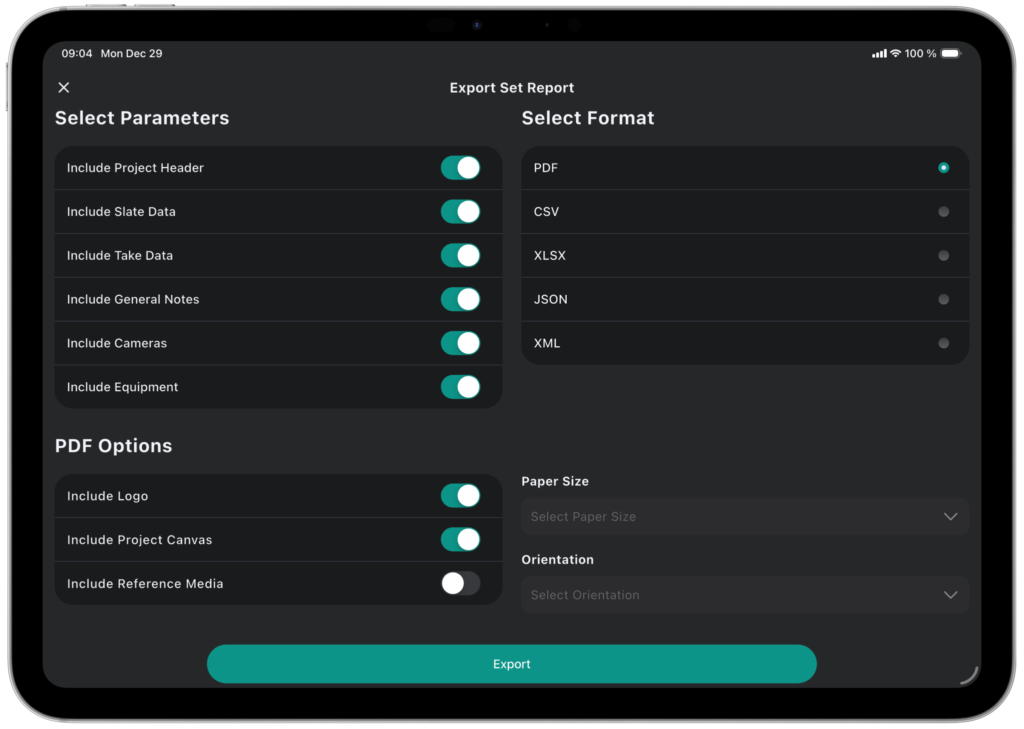This screenshot has width=1024, height=729.
Task: Toggle Include Logo in PDF Options
Action: tap(460, 496)
